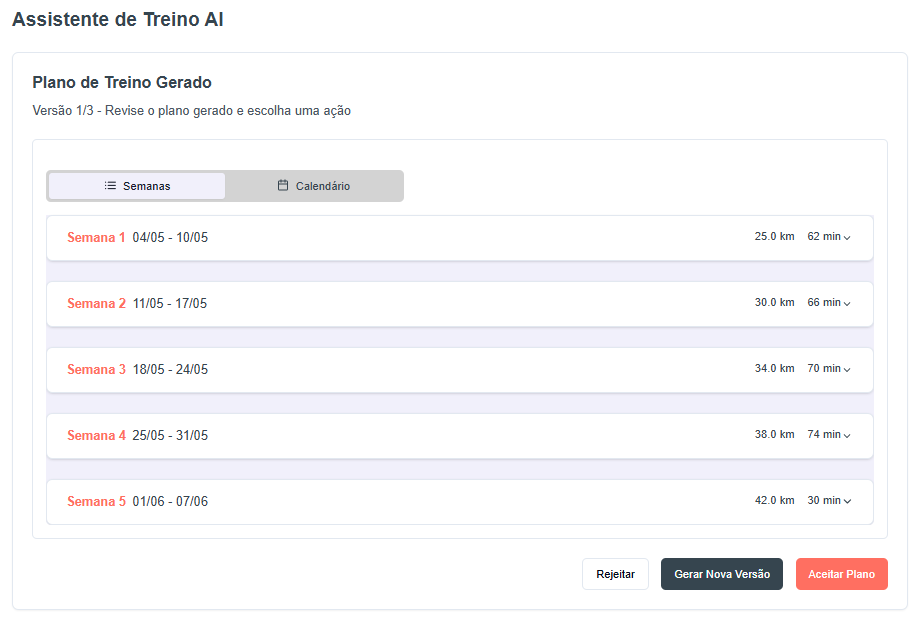Click the Plano de Treino Gerado heading
915x617 pixels.
(122, 82)
